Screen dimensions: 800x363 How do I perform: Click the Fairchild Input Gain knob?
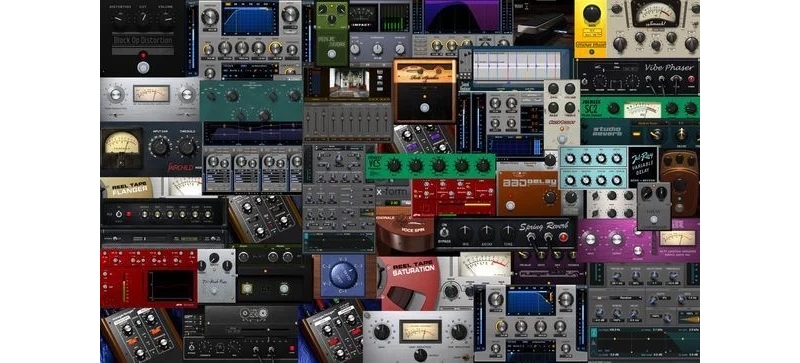click(x=160, y=147)
